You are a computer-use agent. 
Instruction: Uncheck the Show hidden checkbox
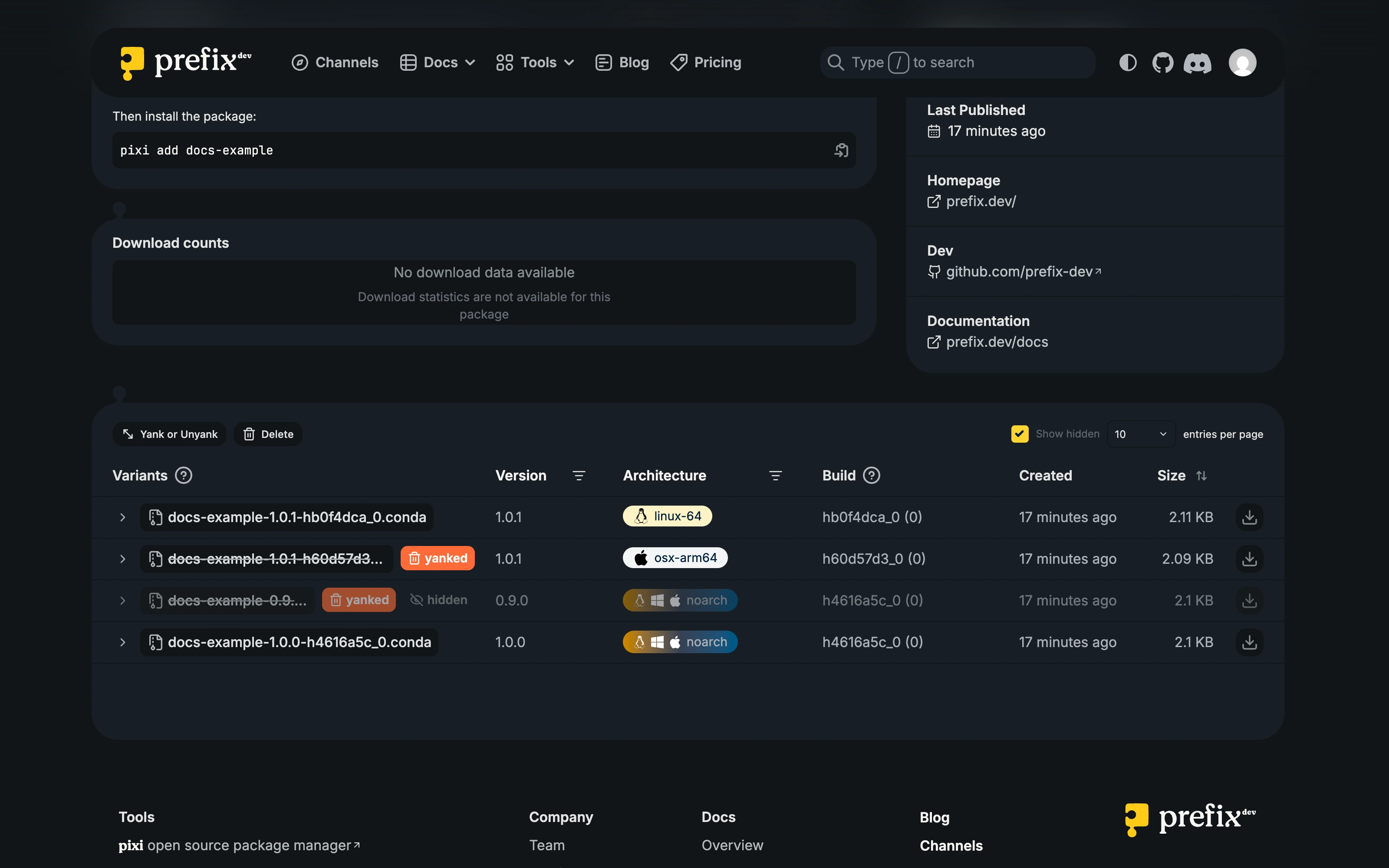[x=1019, y=434]
